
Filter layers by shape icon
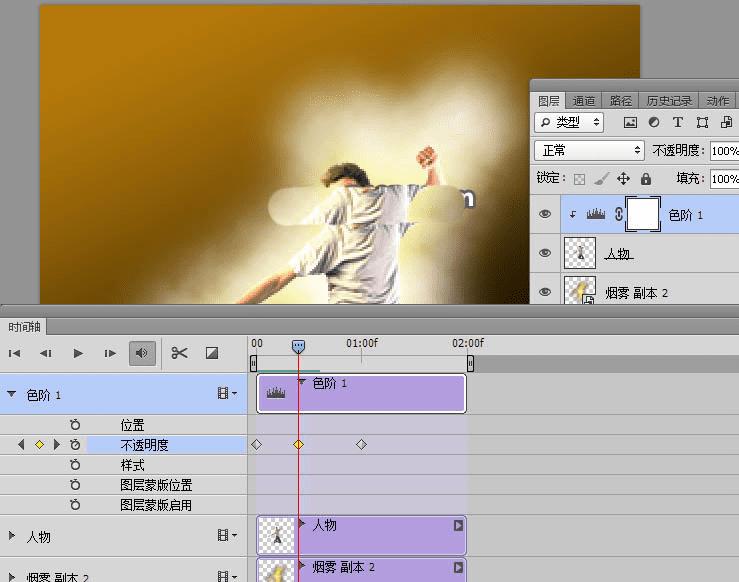pyautogui.click(x=702, y=123)
